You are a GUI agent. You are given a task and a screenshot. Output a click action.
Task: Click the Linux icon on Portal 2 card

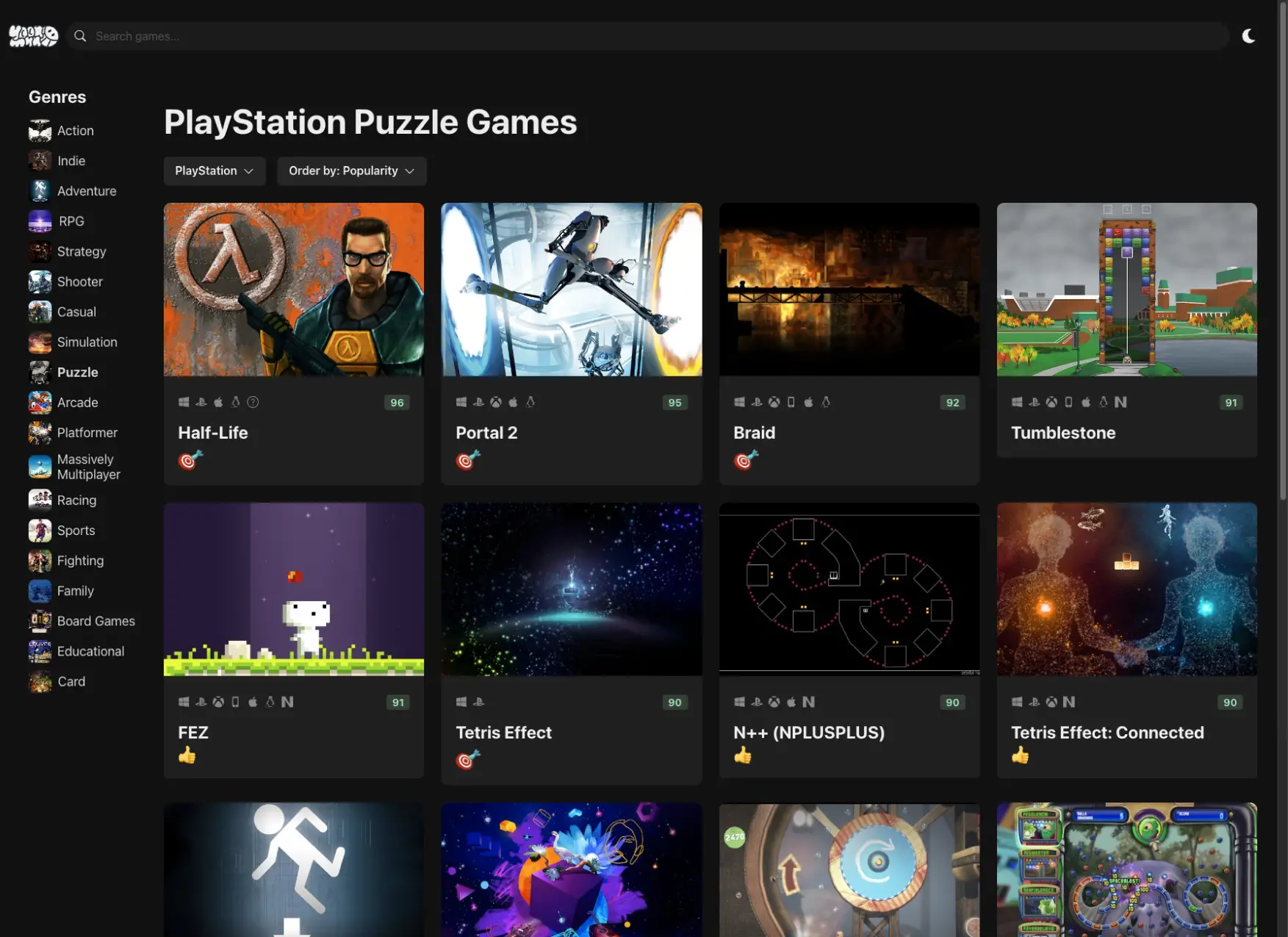(x=530, y=402)
